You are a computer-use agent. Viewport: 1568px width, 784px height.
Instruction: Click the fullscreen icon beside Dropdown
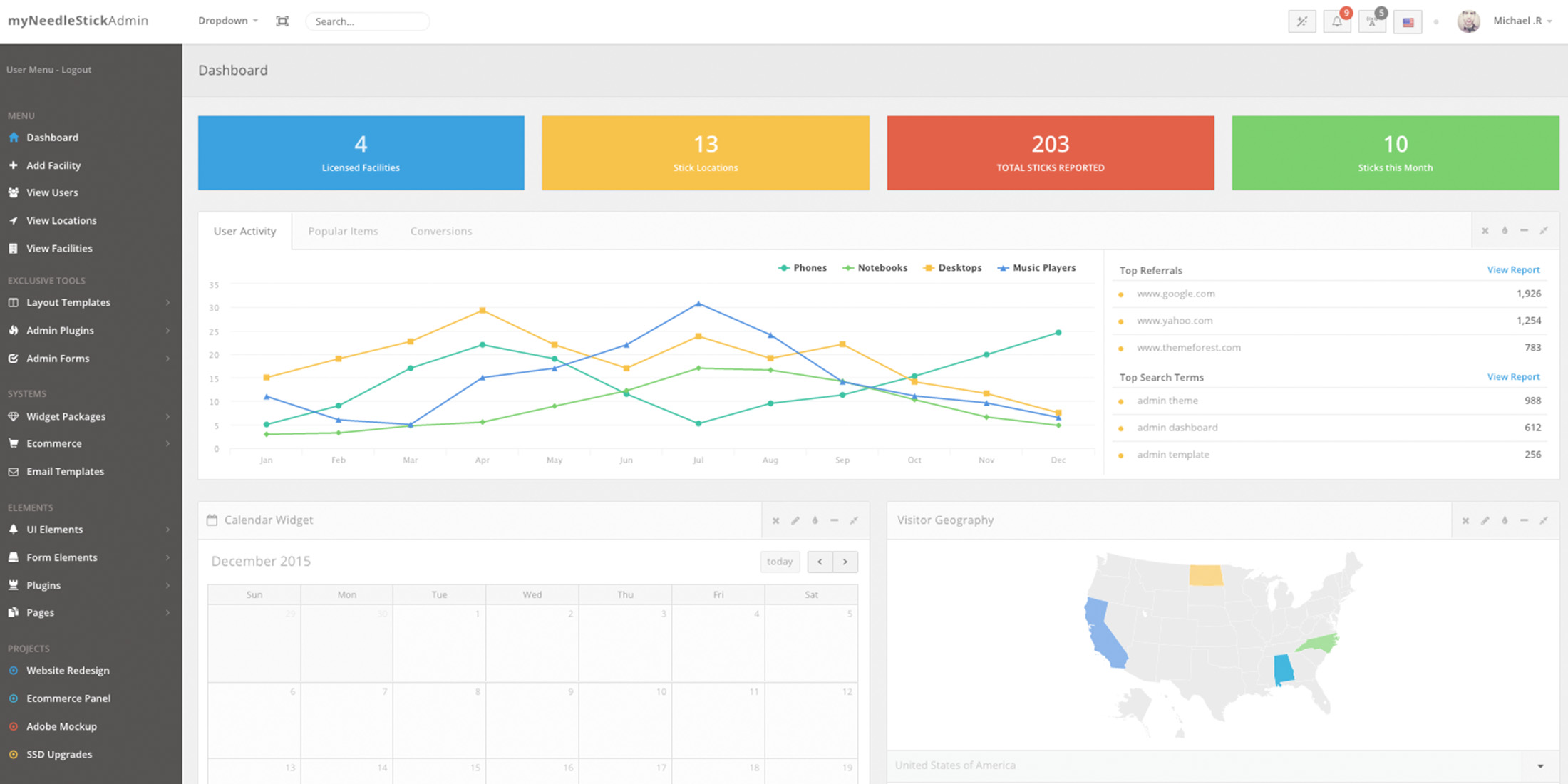click(x=282, y=21)
